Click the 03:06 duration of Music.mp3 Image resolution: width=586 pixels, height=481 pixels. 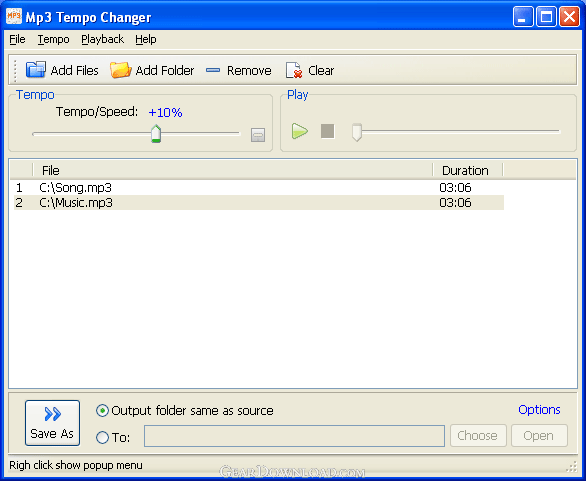[455, 203]
